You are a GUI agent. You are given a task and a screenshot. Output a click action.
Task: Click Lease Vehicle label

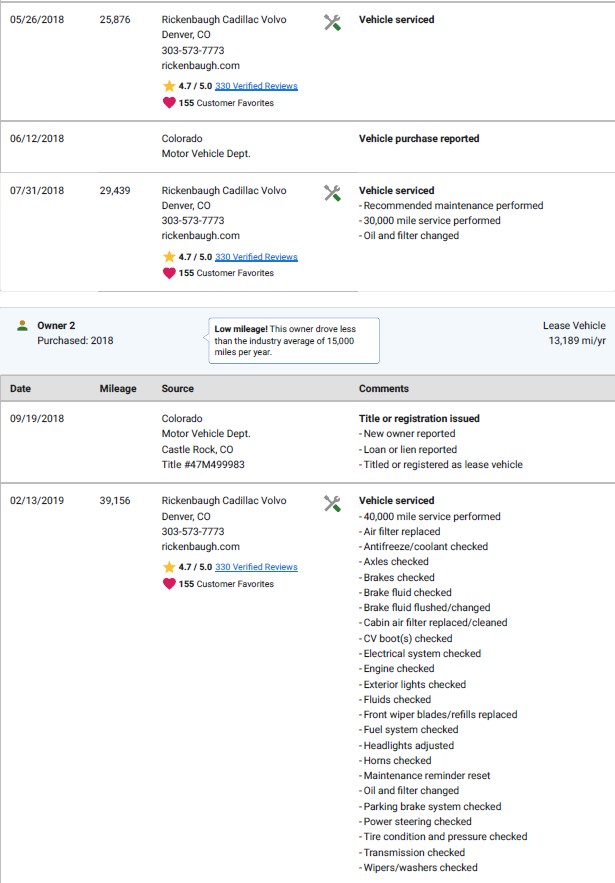(x=574, y=325)
